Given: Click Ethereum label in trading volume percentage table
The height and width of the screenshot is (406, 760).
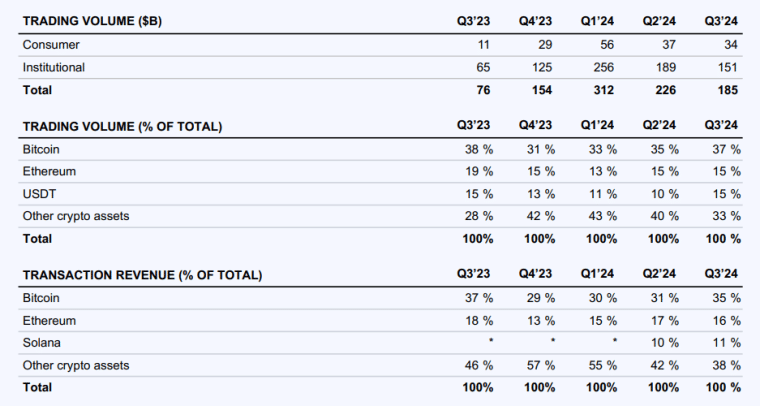Looking at the screenshot, I should (x=50, y=171).
